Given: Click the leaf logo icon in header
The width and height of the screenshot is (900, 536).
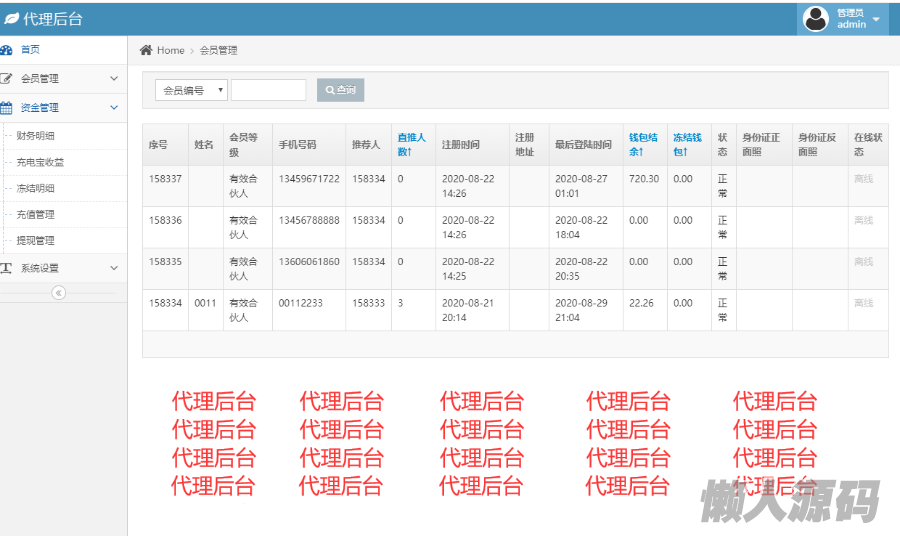Looking at the screenshot, I should coord(11,19).
